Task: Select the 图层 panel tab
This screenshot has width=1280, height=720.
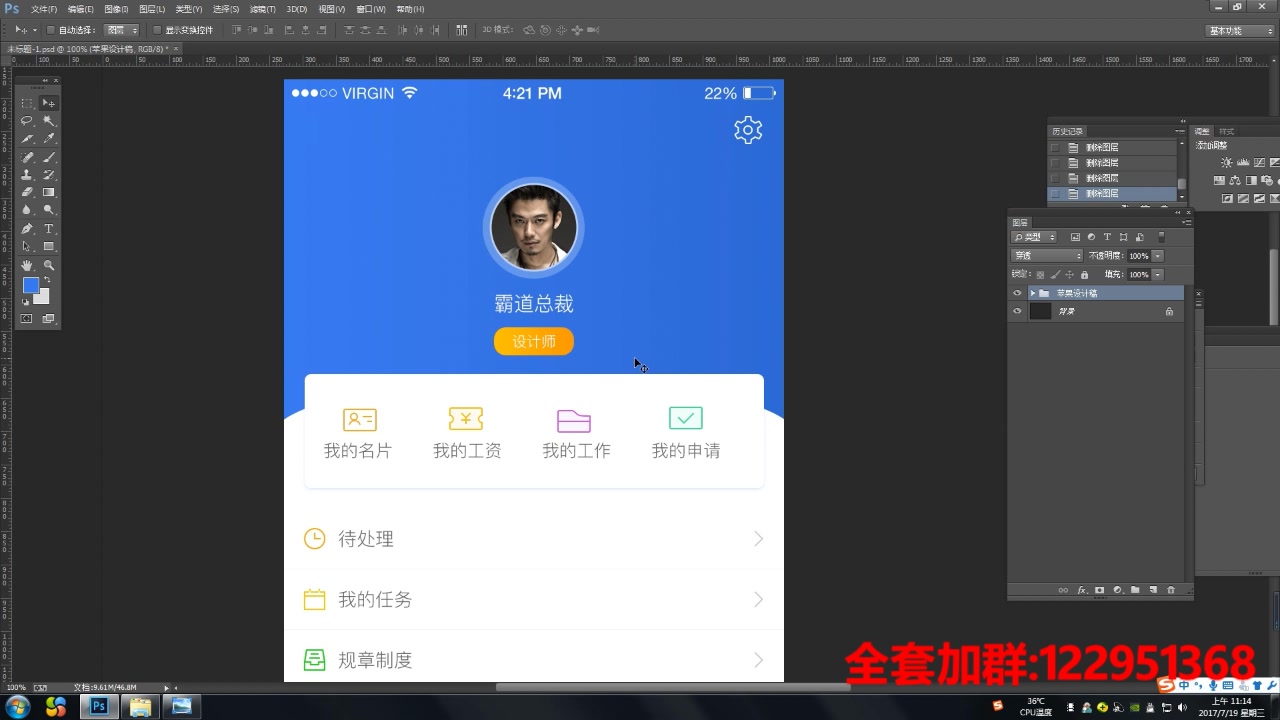Action: [x=1020, y=222]
